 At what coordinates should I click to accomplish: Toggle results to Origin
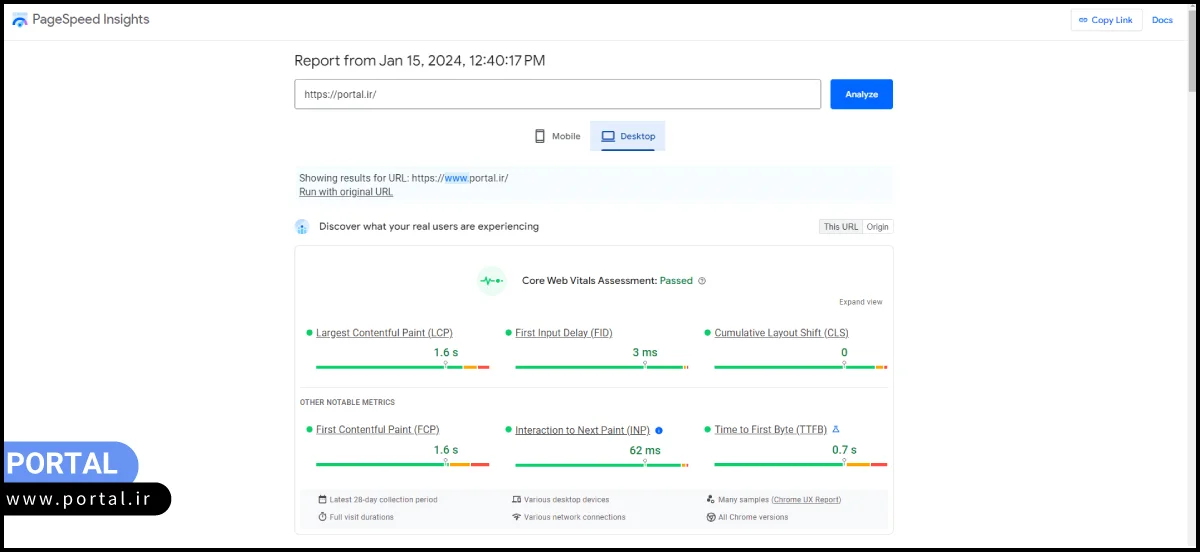click(x=877, y=227)
